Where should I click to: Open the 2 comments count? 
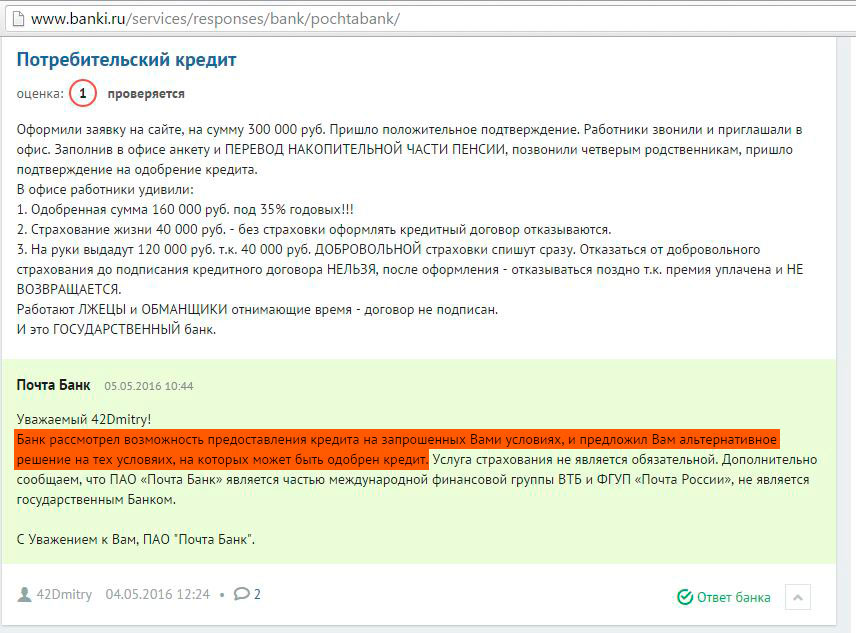pos(257,594)
